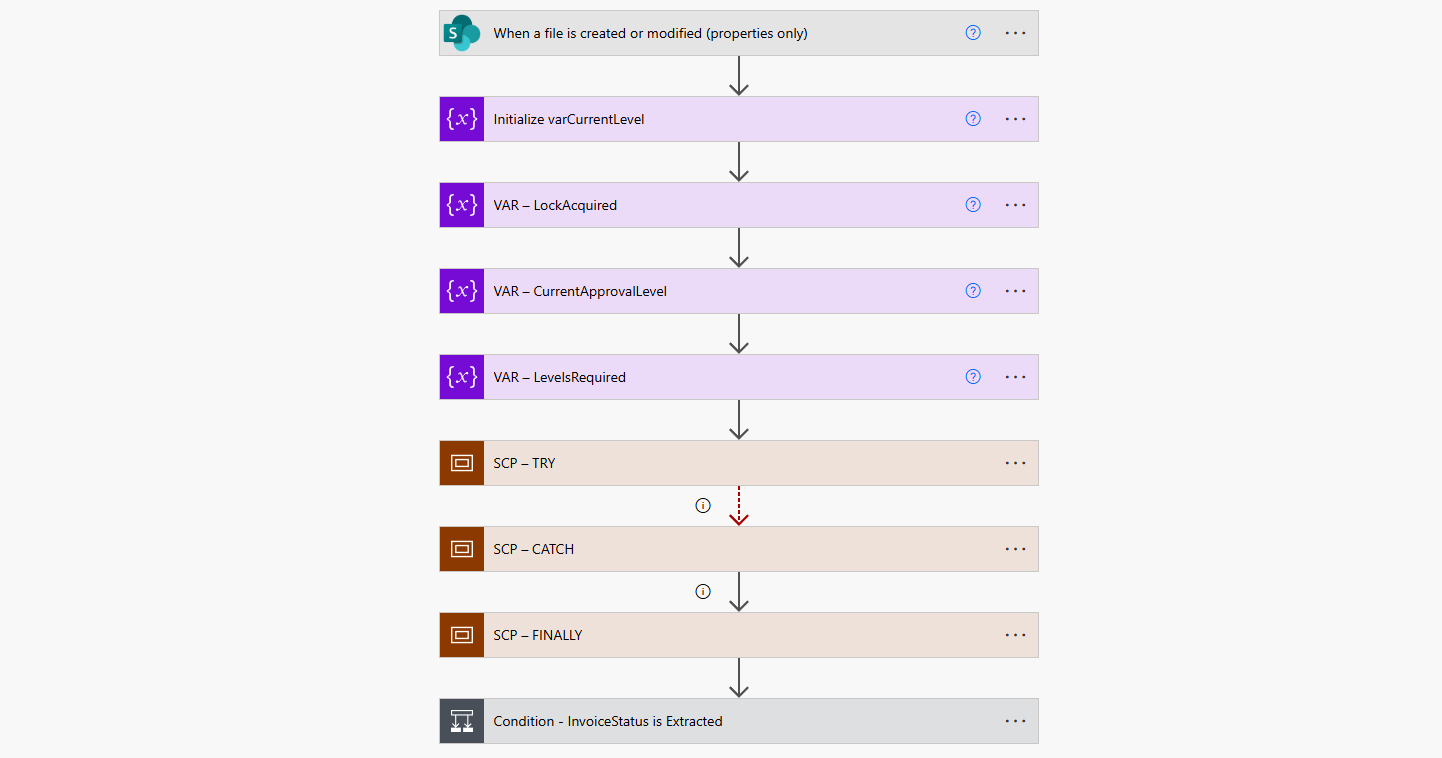Click arrow connector between trigger and varCurrentLevel
Screen dimensions: 1442x758
[x=739, y=76]
